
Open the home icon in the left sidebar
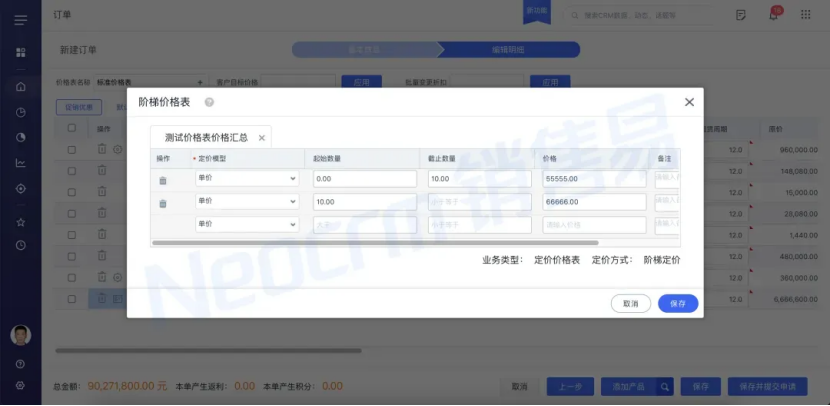coord(20,86)
